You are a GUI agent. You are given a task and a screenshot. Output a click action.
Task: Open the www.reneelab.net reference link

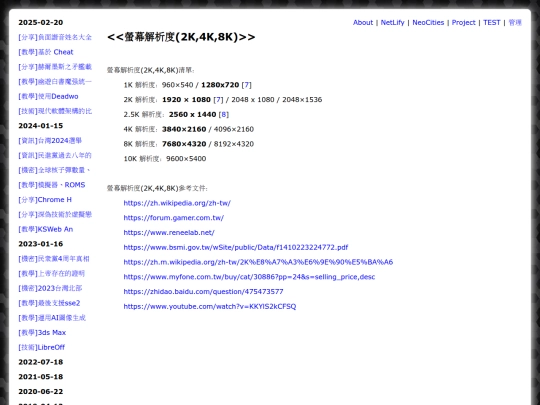[169, 233]
